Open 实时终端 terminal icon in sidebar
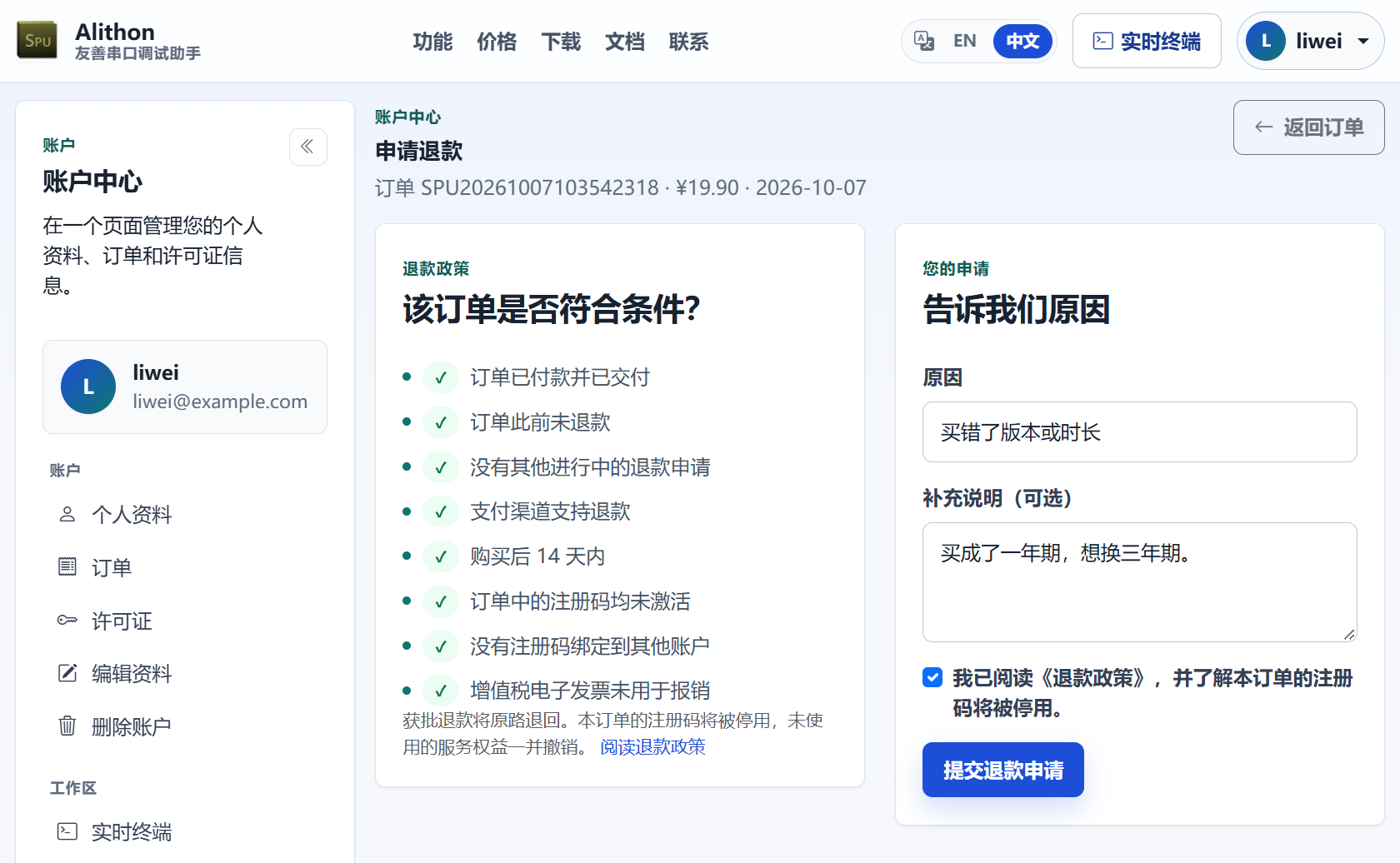This screenshot has height=863, width=1400. coord(67,831)
